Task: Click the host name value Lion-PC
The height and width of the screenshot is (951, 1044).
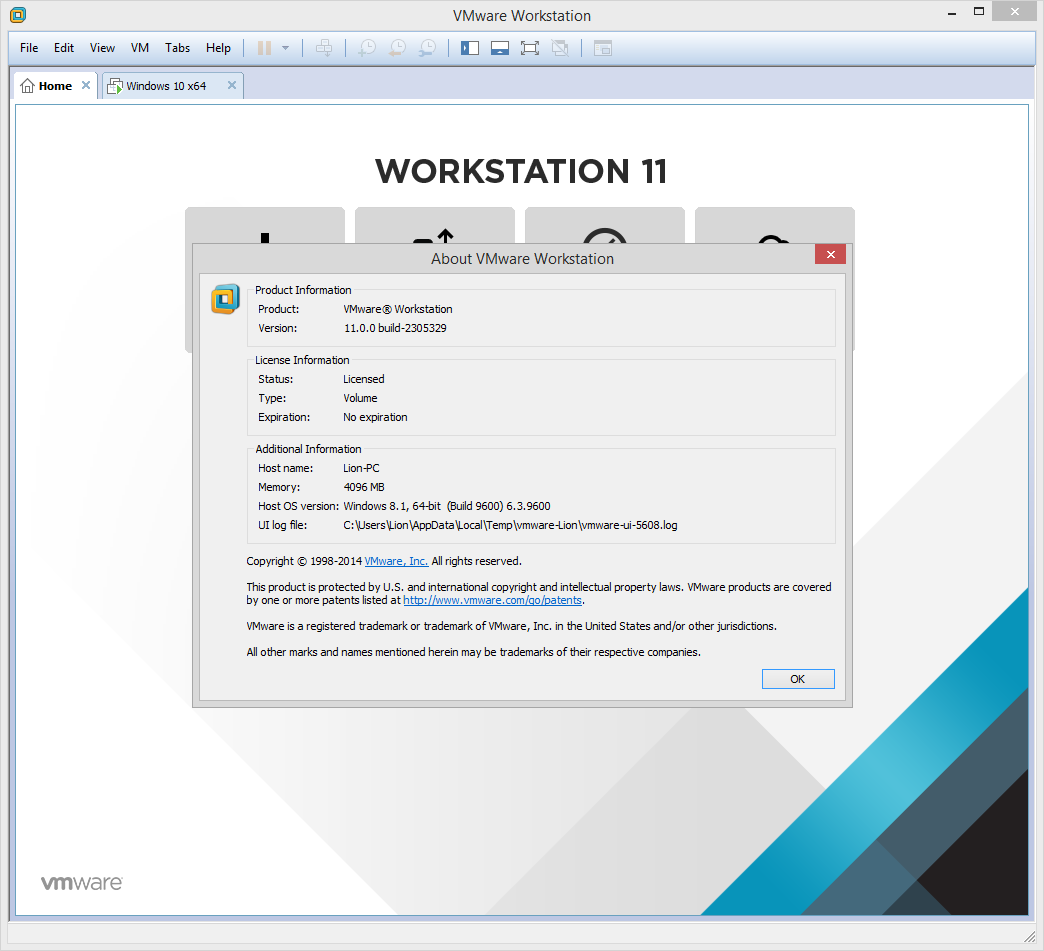Action: pos(362,468)
